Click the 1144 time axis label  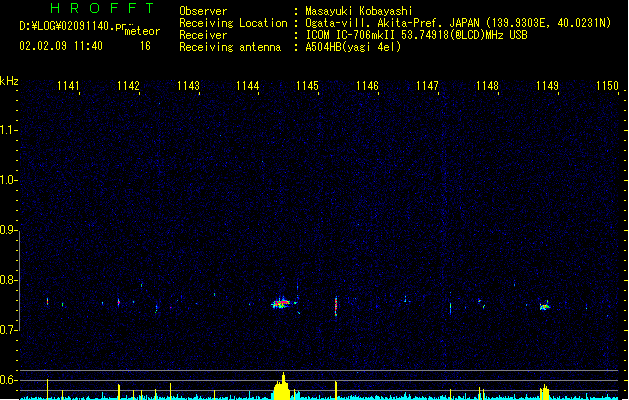click(x=248, y=86)
